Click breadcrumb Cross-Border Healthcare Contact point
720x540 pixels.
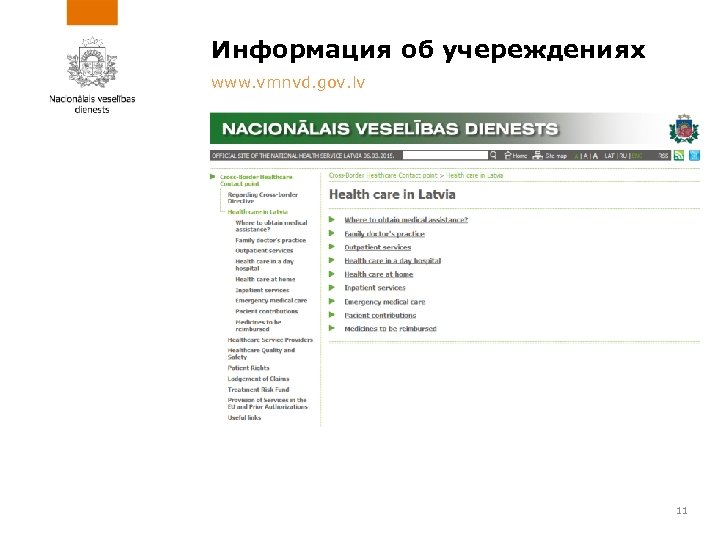383,176
